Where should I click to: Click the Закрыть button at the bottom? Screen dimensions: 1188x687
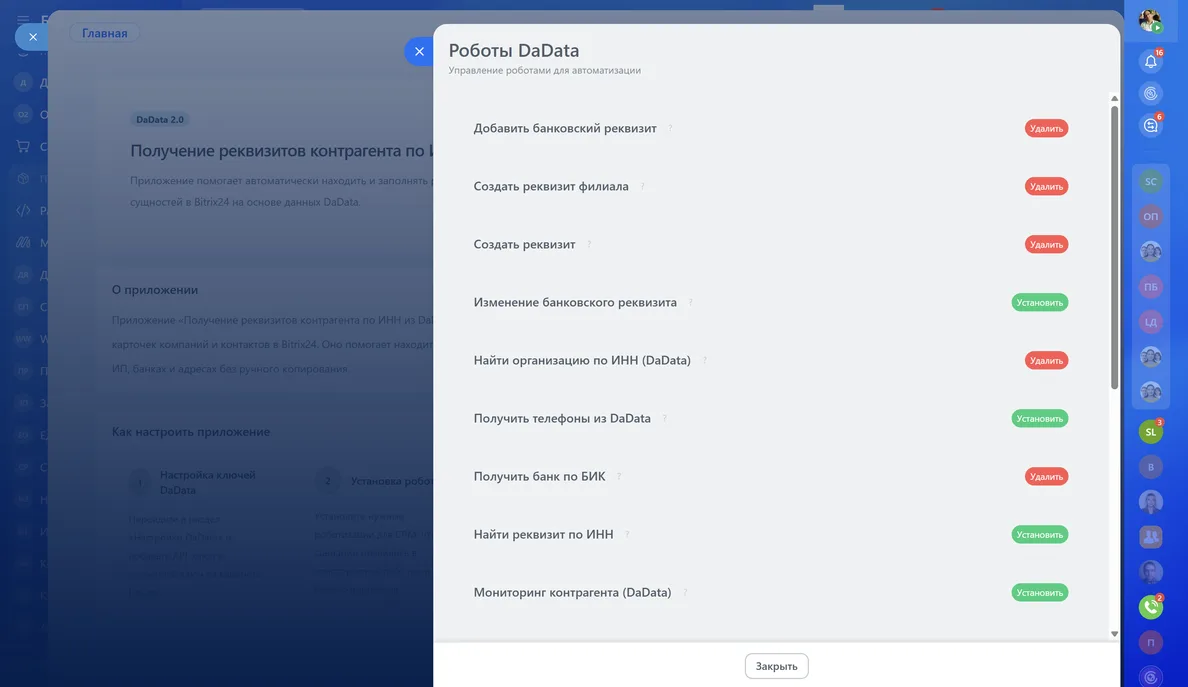777,666
